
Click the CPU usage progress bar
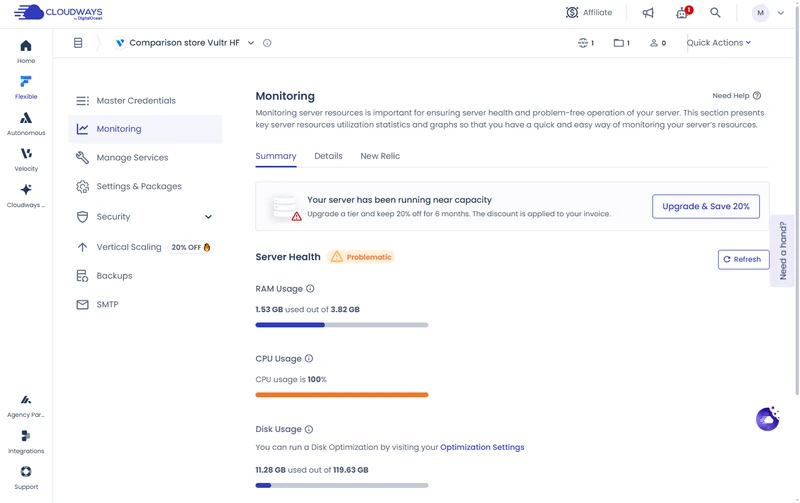342,395
